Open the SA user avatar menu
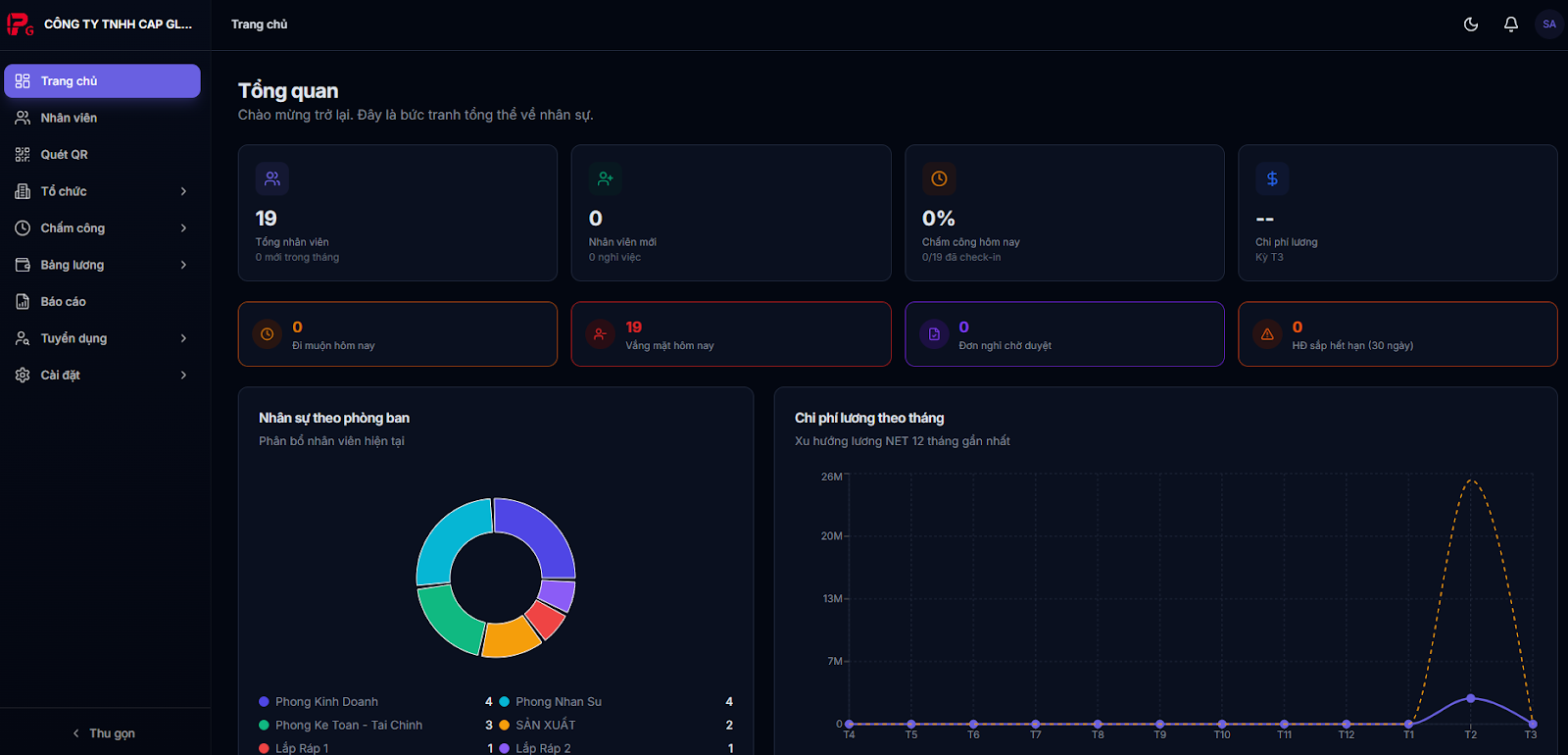The image size is (1568, 755). coord(1549,25)
